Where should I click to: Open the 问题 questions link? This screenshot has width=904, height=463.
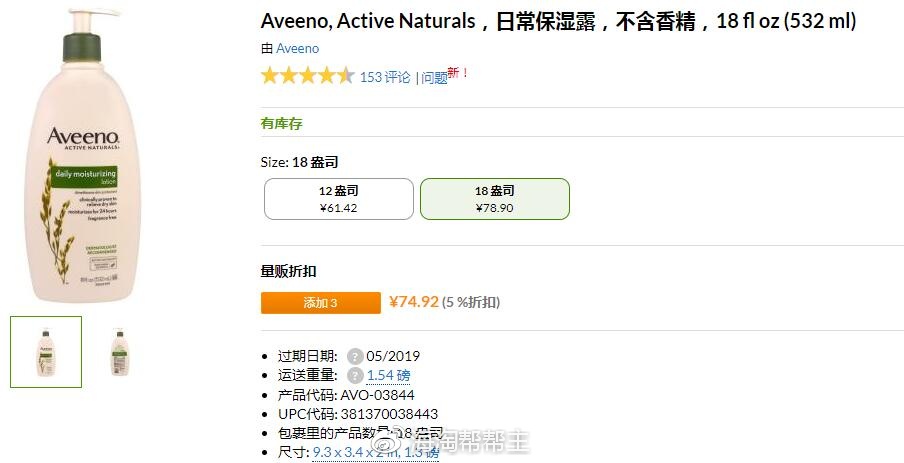[434, 78]
